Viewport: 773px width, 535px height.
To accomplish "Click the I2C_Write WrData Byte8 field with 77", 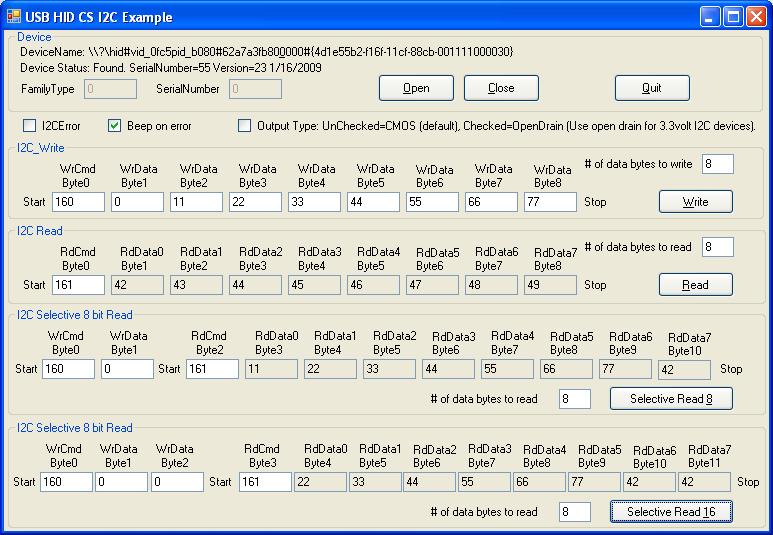I will pos(550,202).
